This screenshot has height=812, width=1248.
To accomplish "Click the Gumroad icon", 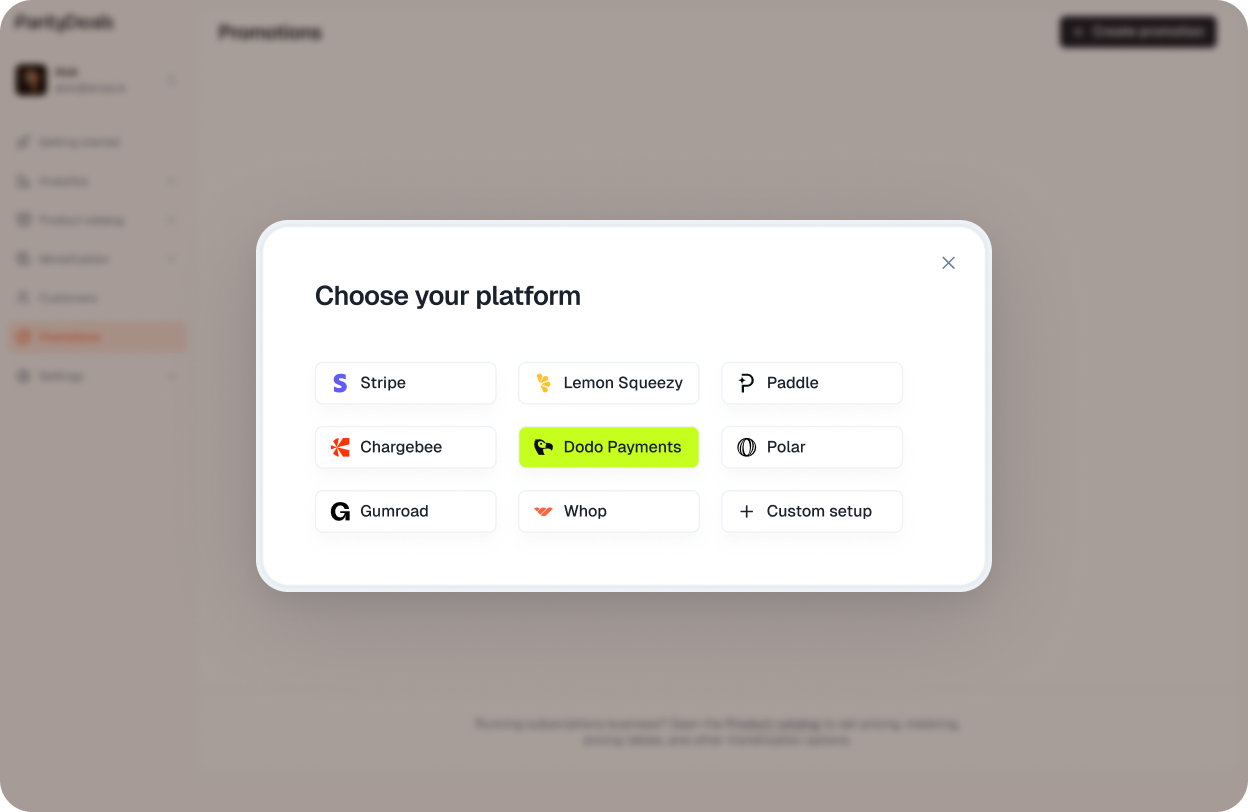I will tap(340, 511).
